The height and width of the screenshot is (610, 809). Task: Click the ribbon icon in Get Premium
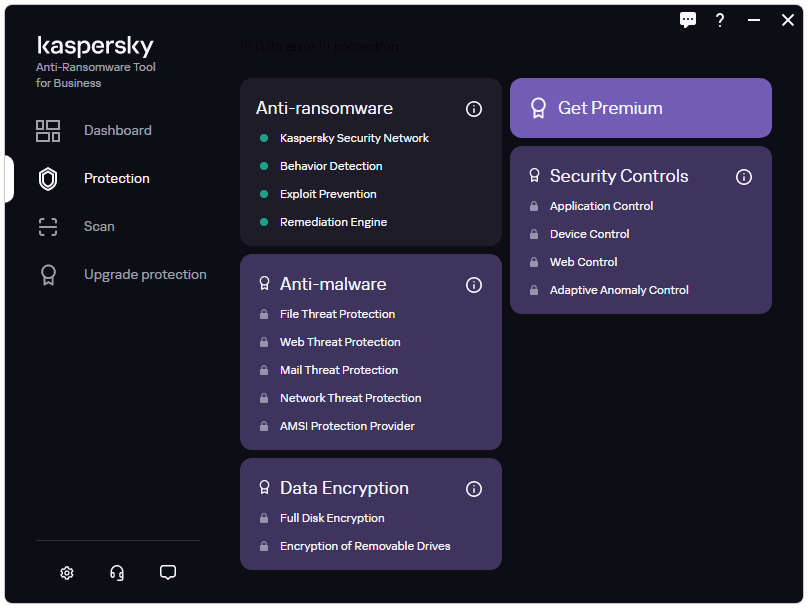(538, 108)
